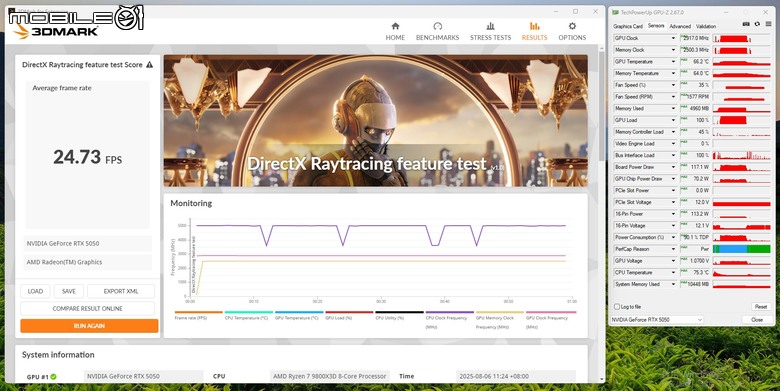Toggle the GPU Temperature (°C) legend swatch
Viewport: 780px width, 391px height.
pyautogui.click(x=299, y=312)
